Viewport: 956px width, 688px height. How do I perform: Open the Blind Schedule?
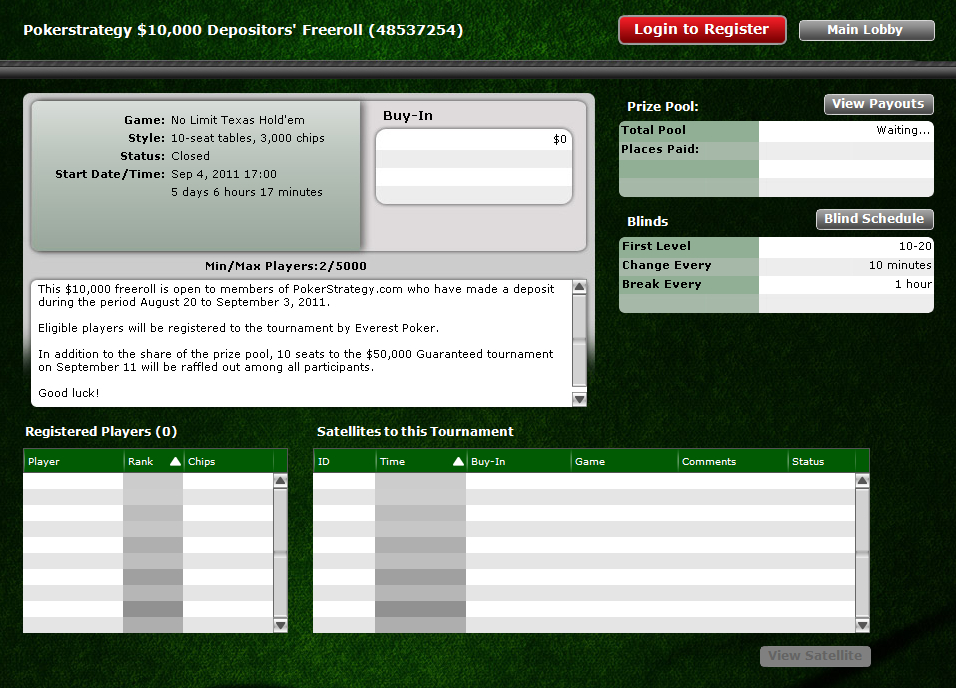click(874, 220)
